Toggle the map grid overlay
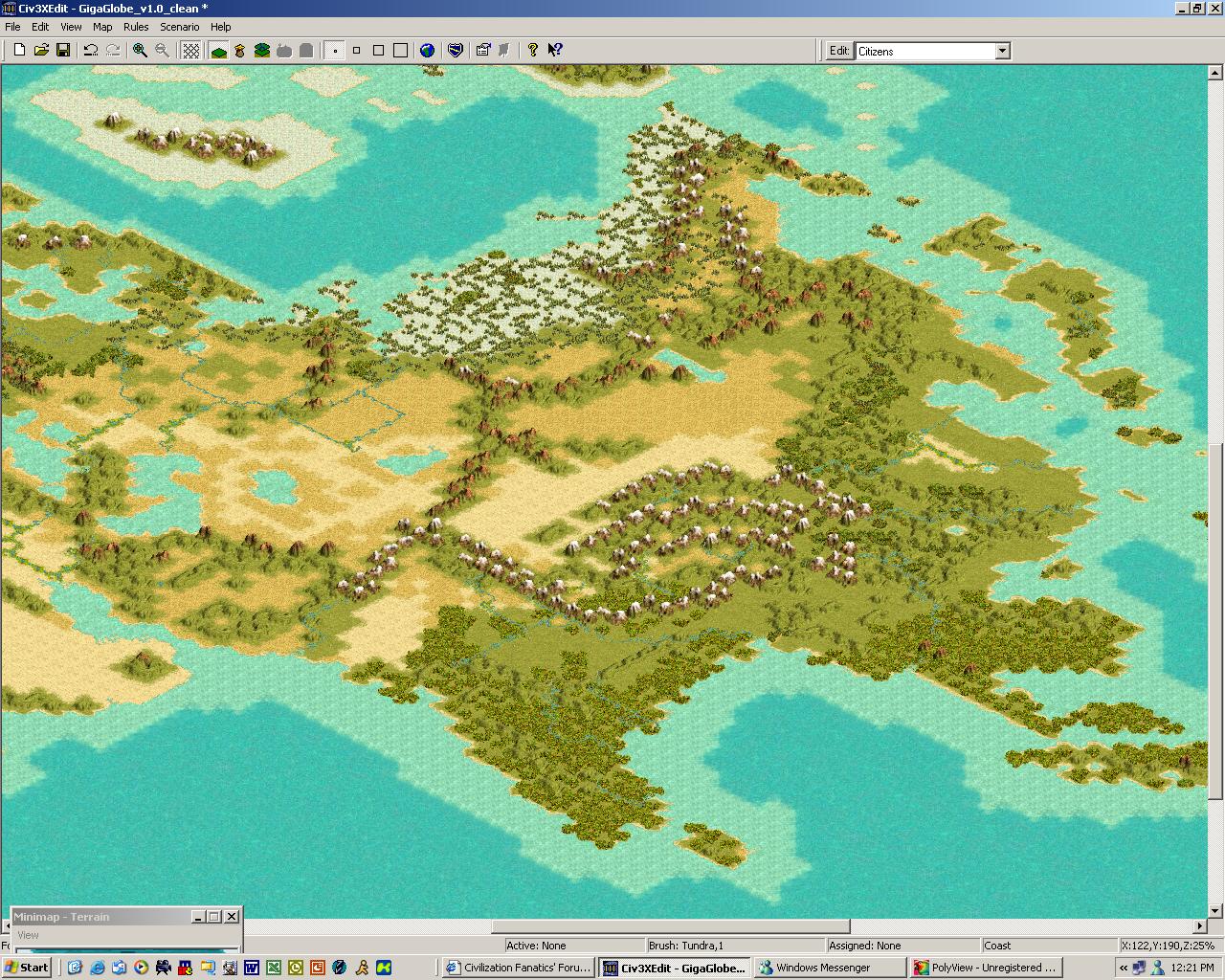Screen dimensions: 1225x980 pyautogui.click(x=190, y=51)
